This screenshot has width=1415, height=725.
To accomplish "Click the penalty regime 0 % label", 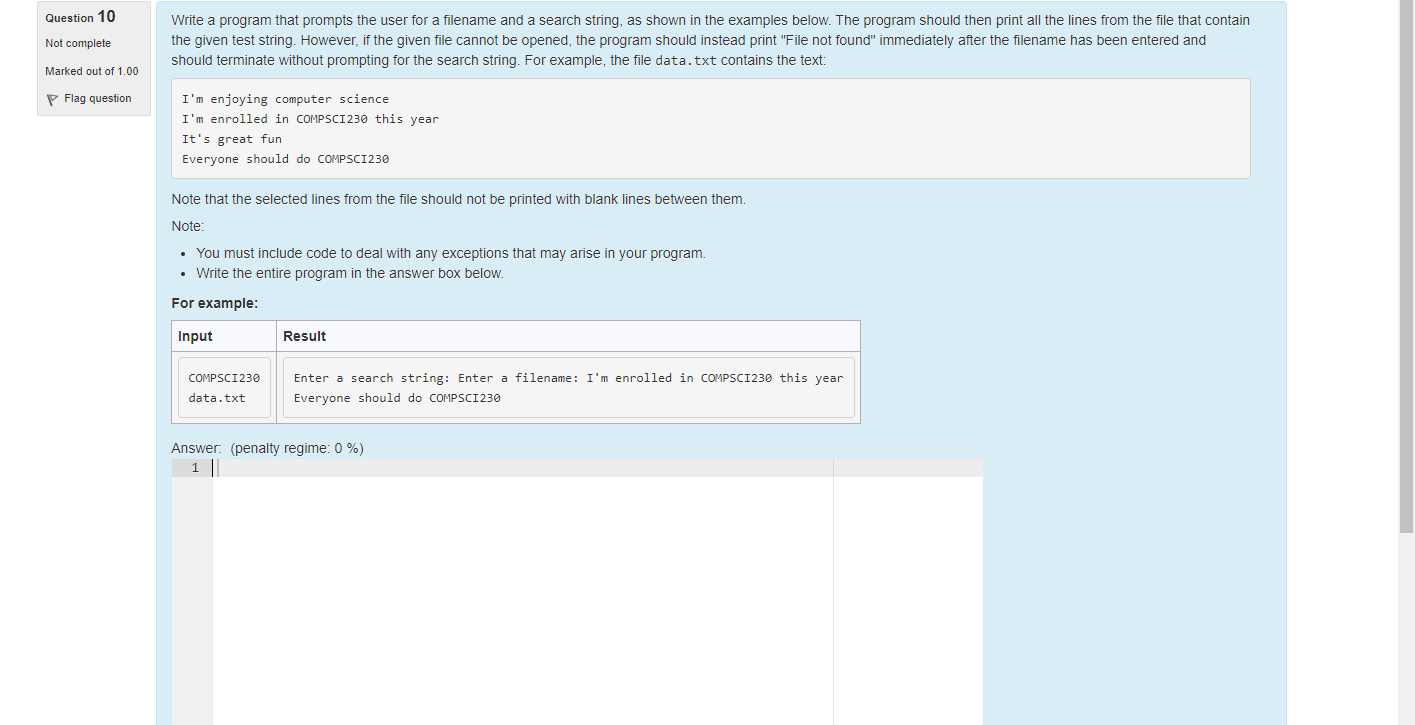I will (x=296, y=448).
